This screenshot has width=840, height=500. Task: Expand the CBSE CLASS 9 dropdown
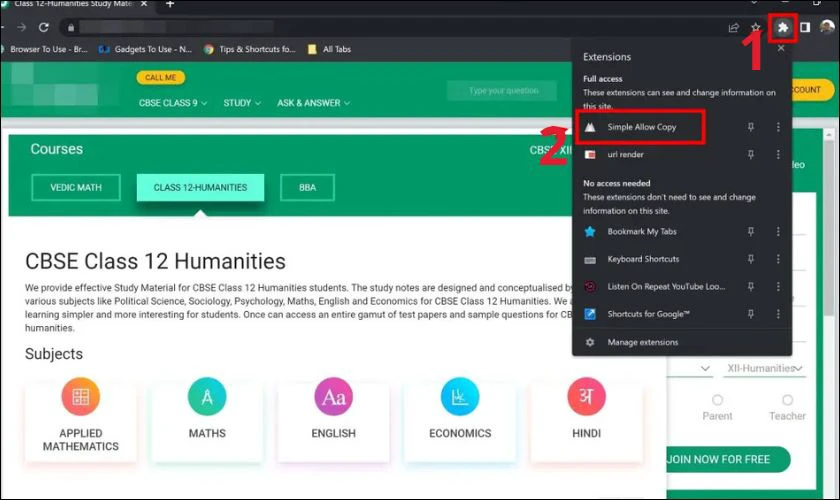click(x=172, y=103)
